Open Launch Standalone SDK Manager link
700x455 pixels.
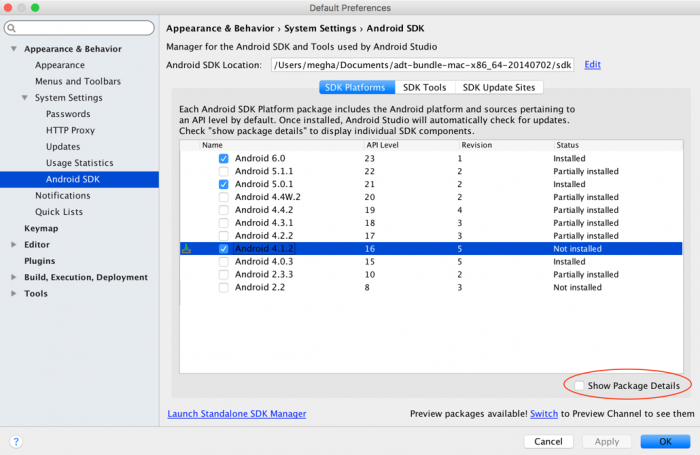[237, 414]
